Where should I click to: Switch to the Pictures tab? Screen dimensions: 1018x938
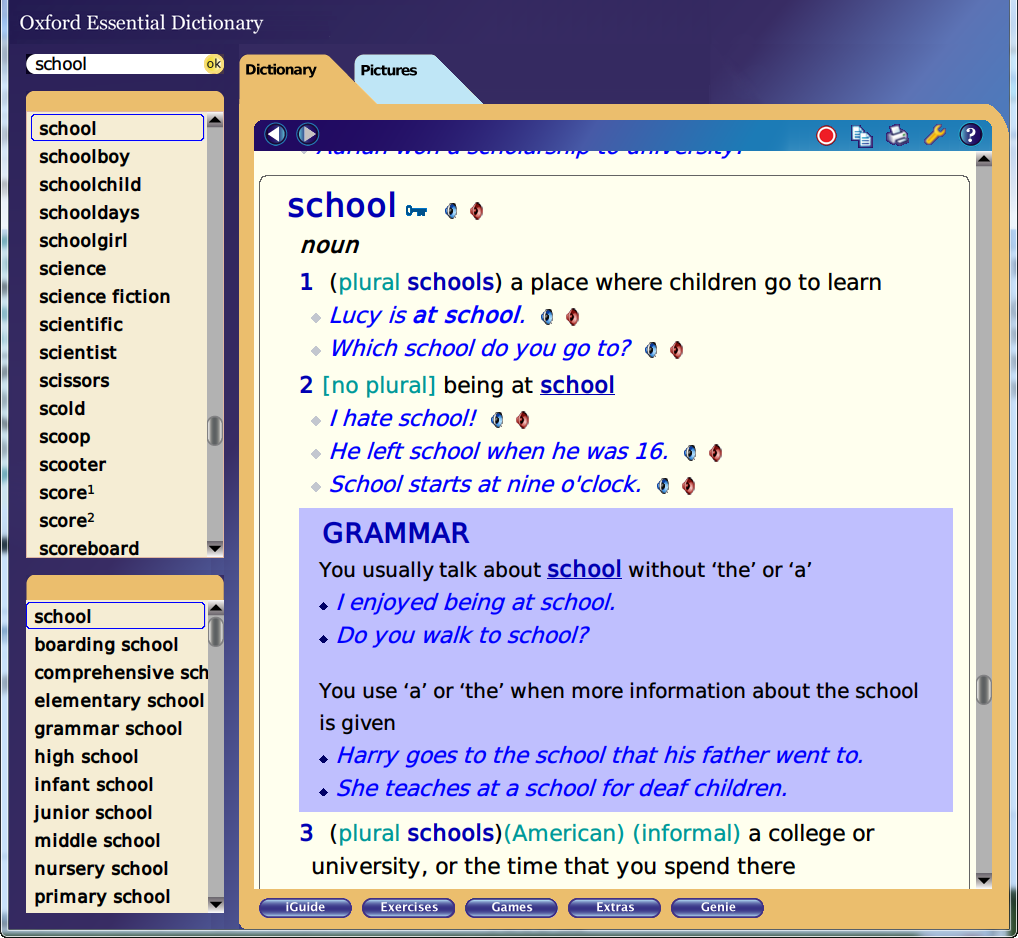pyautogui.click(x=389, y=71)
